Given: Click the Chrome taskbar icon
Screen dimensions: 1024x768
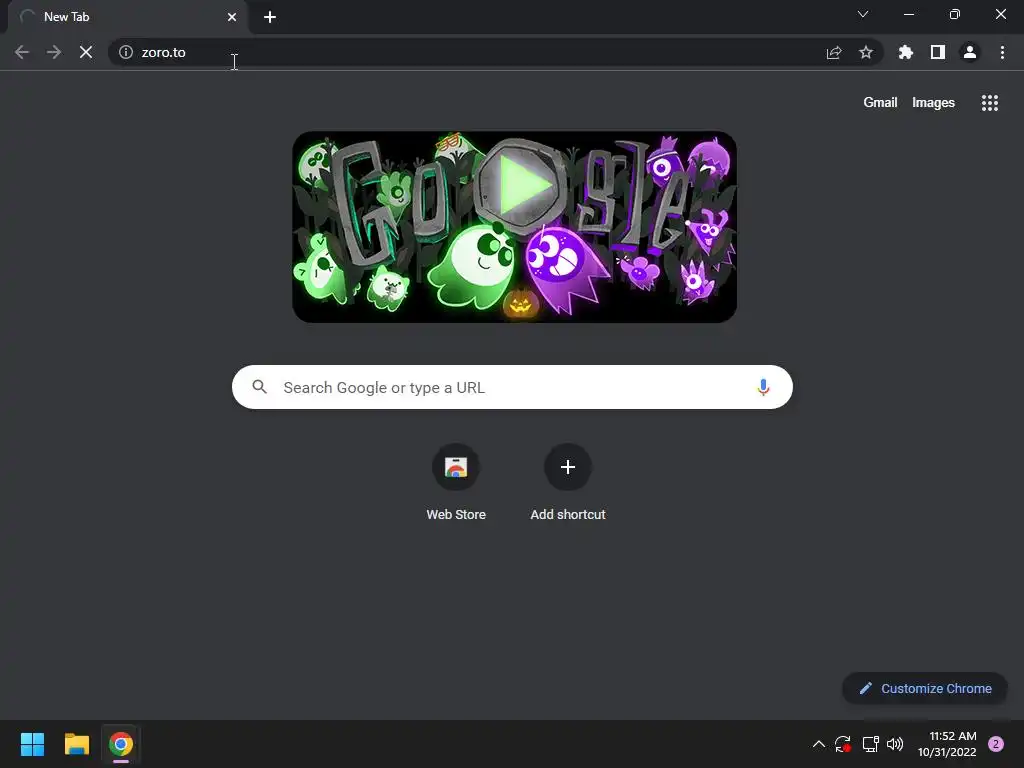Looking at the screenshot, I should pyautogui.click(x=121, y=744).
